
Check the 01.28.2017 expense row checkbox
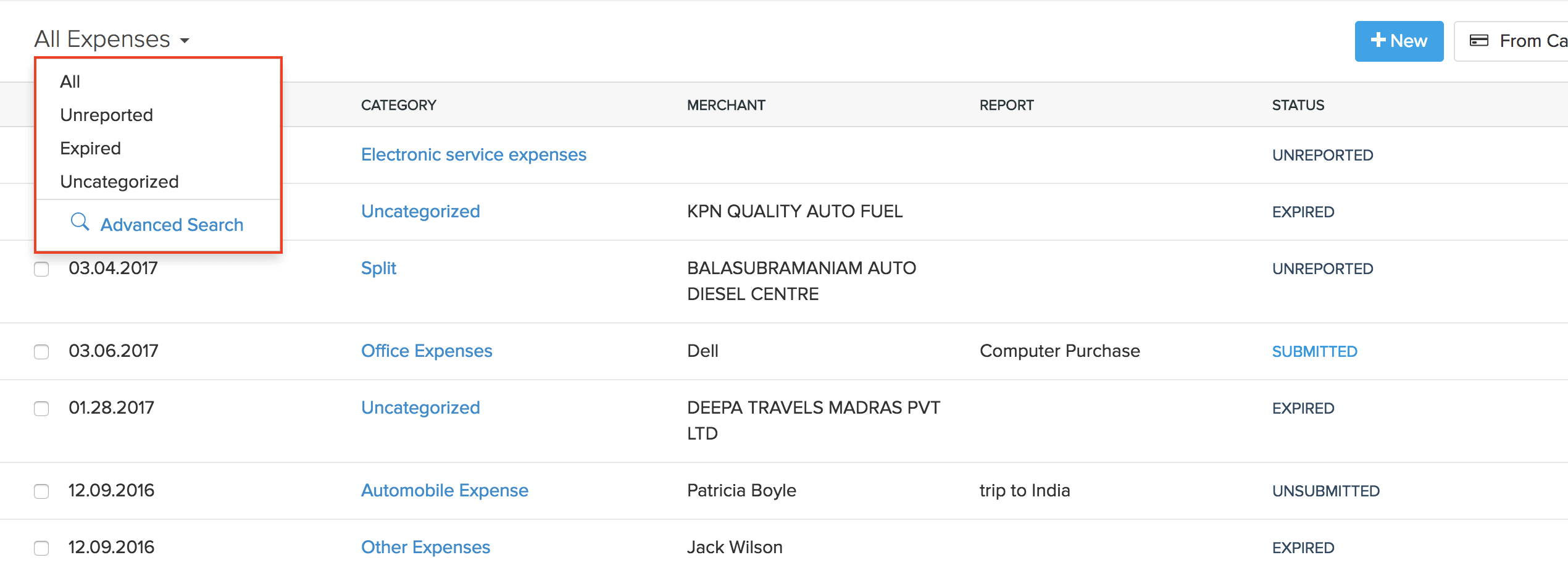click(x=41, y=409)
